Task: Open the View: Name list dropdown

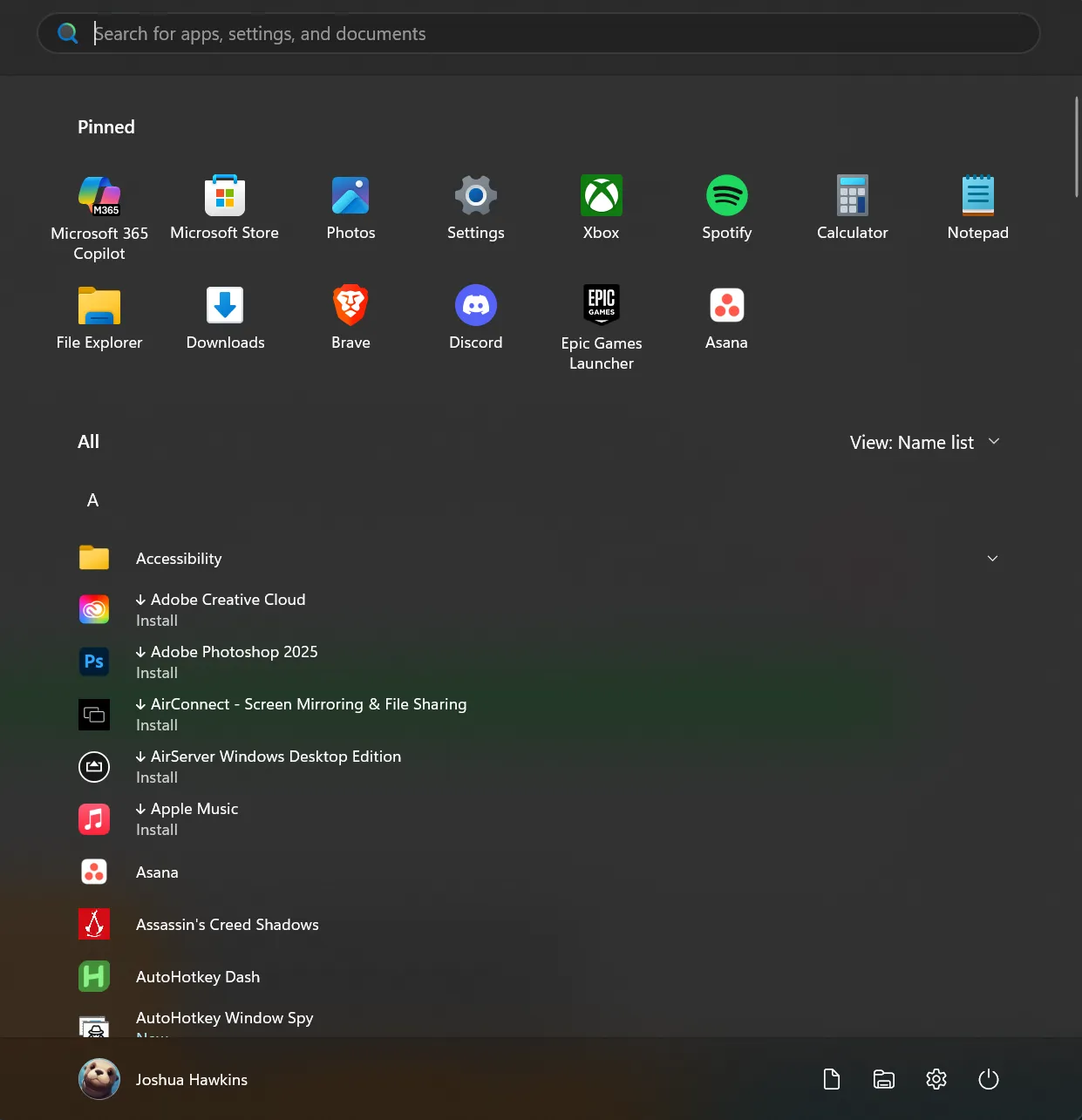Action: [924, 442]
